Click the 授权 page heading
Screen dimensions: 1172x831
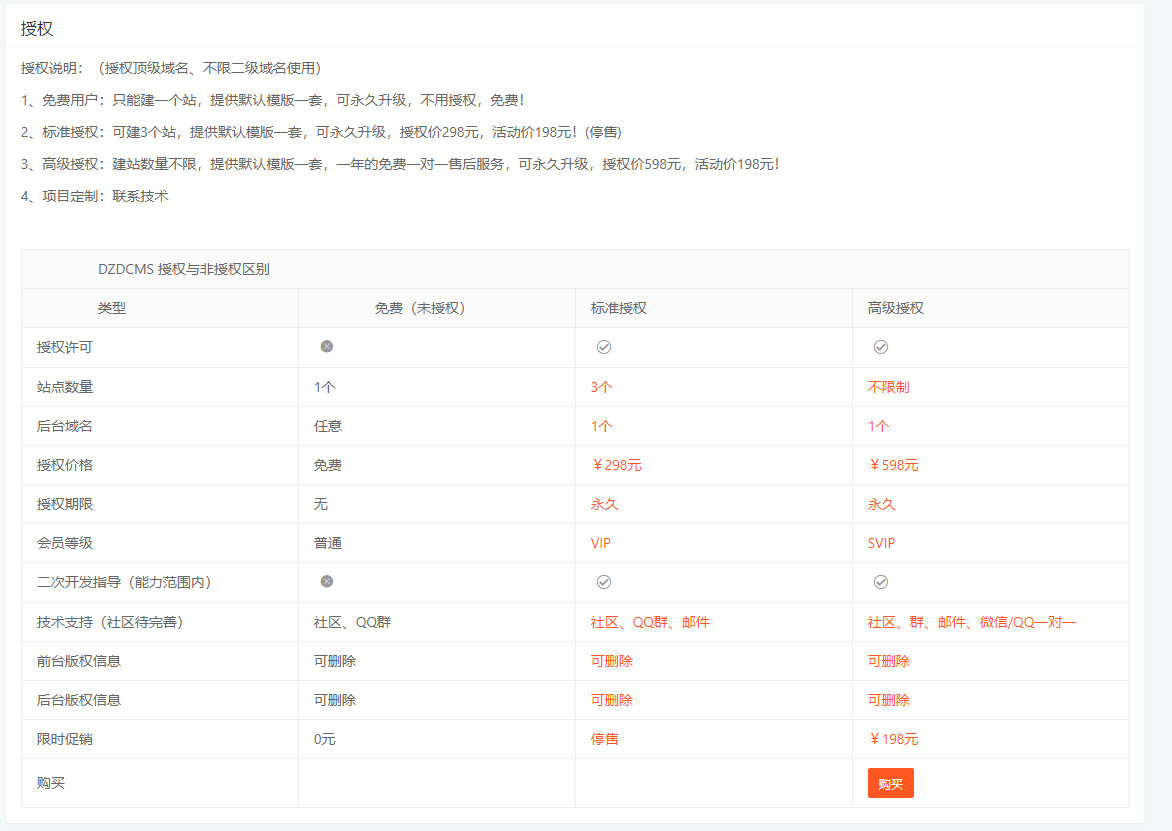point(37,28)
